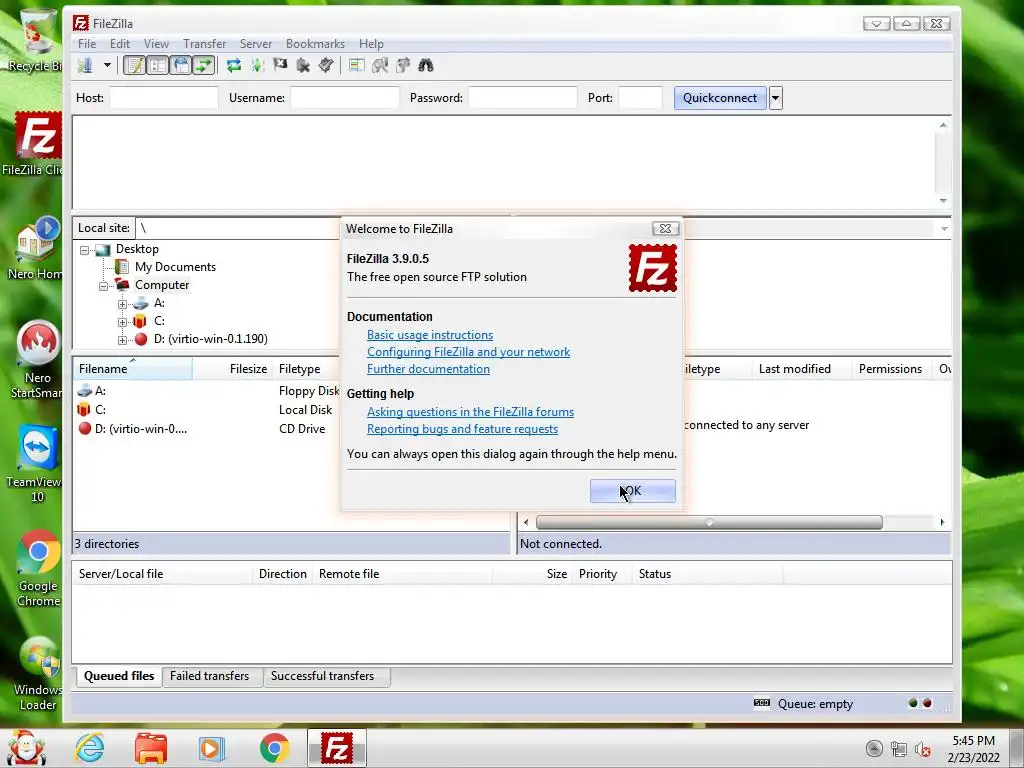Toggle transfer queue display
The image size is (1024, 768).
204,65
